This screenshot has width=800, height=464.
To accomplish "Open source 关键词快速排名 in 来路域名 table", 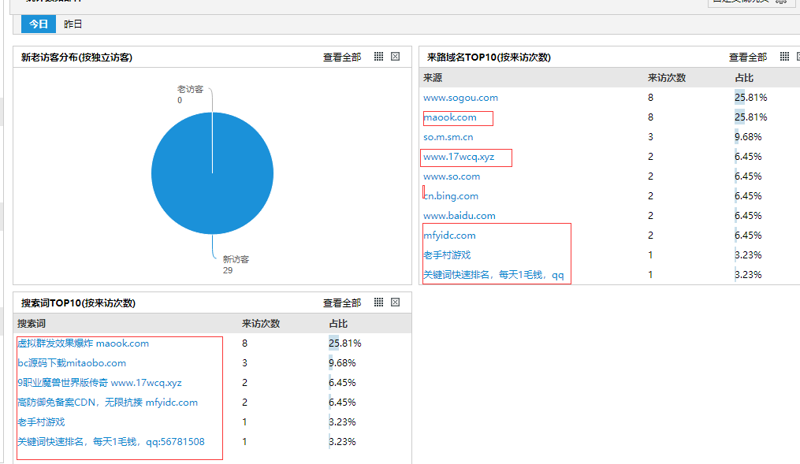I will pyautogui.click(x=493, y=275).
